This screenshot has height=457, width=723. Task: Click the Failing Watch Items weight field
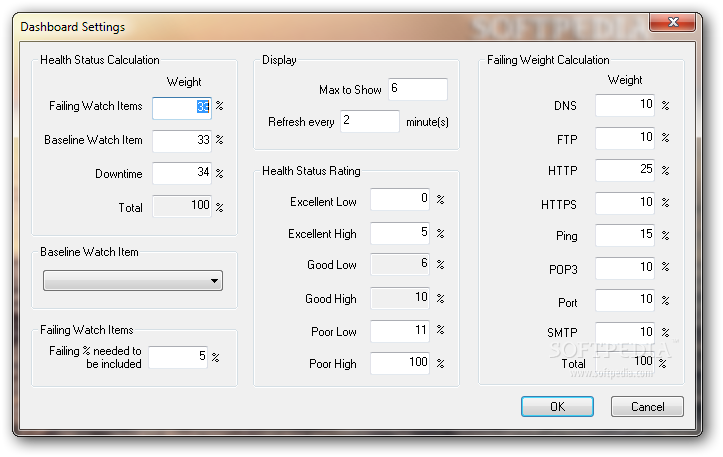coord(182,108)
